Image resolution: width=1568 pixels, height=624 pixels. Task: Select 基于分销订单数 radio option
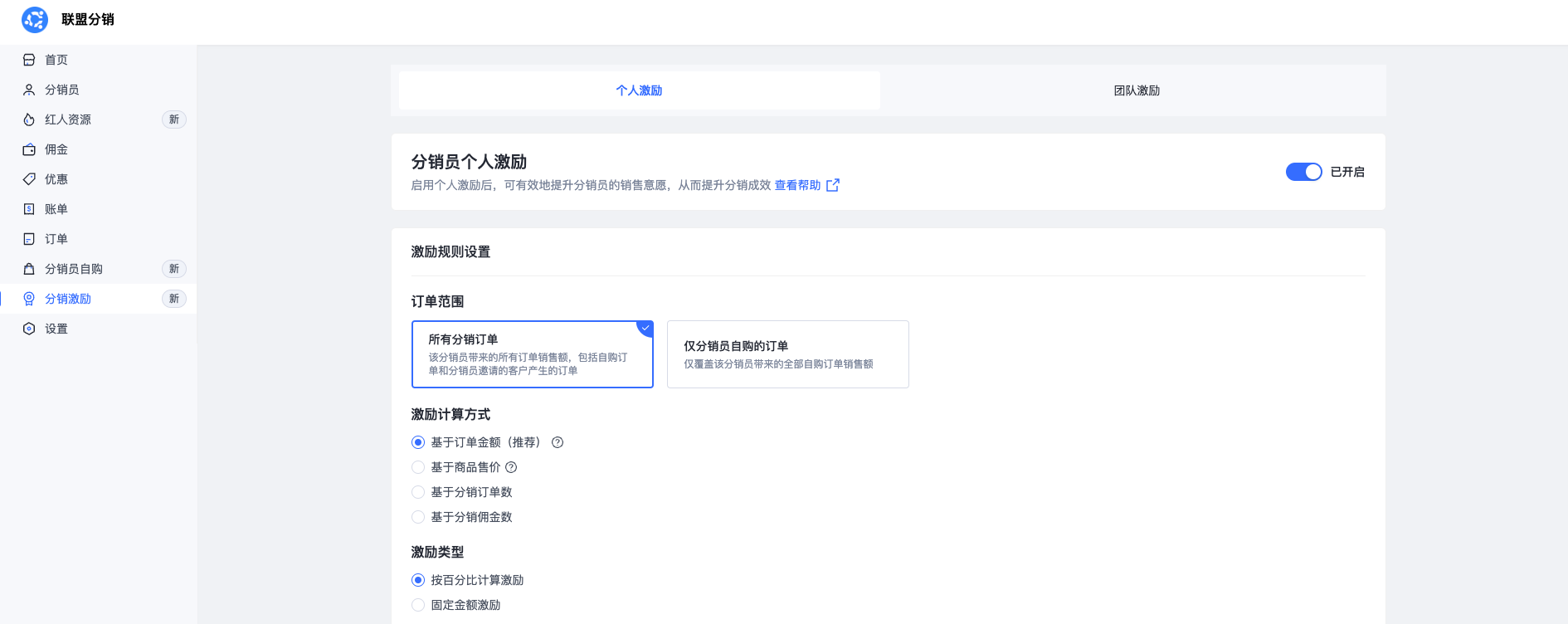(418, 492)
